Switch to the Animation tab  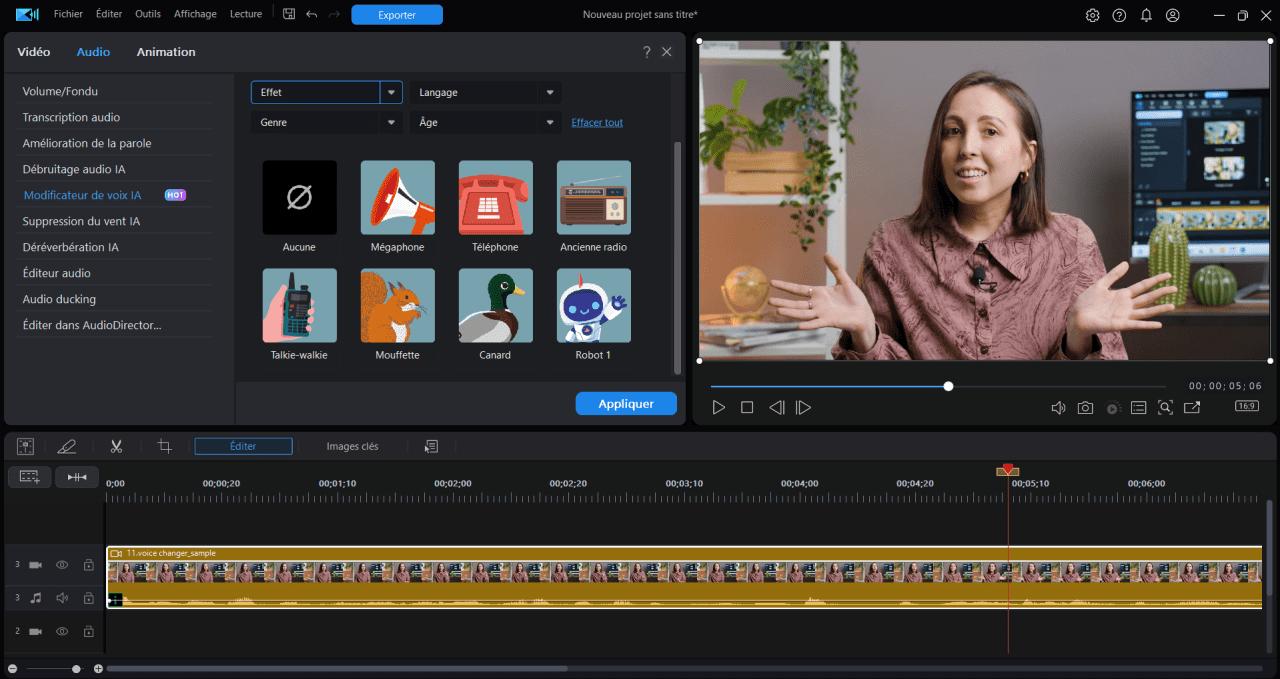pos(165,51)
